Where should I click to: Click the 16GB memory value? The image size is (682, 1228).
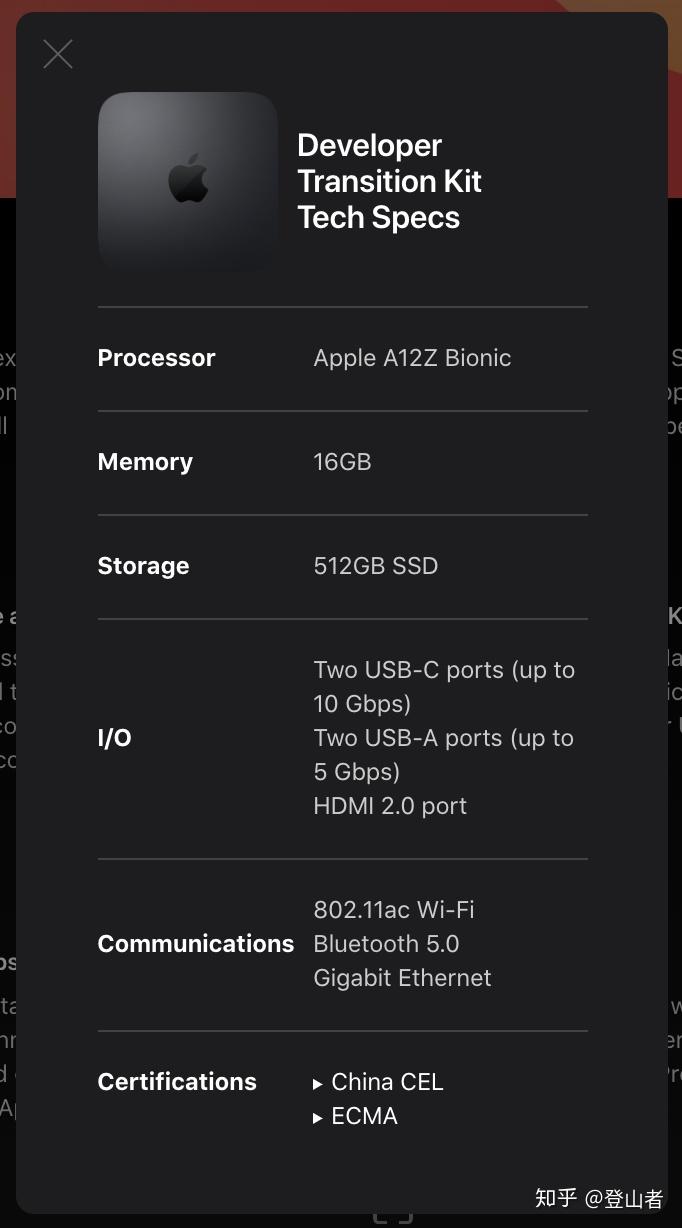[x=342, y=462]
